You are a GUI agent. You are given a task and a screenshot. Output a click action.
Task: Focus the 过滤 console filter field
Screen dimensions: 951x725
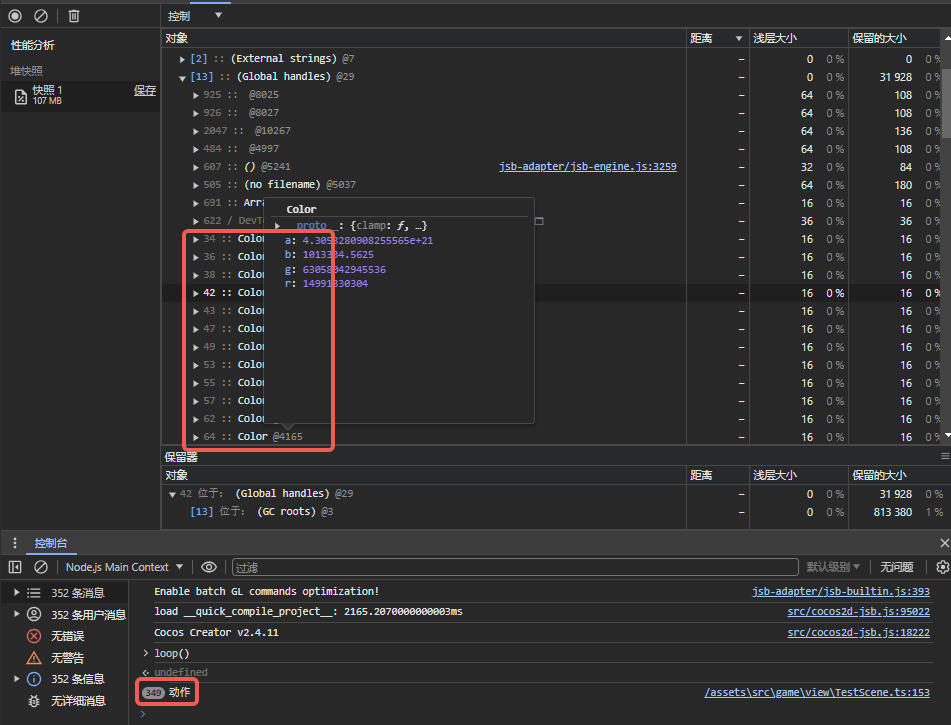[x=515, y=567]
